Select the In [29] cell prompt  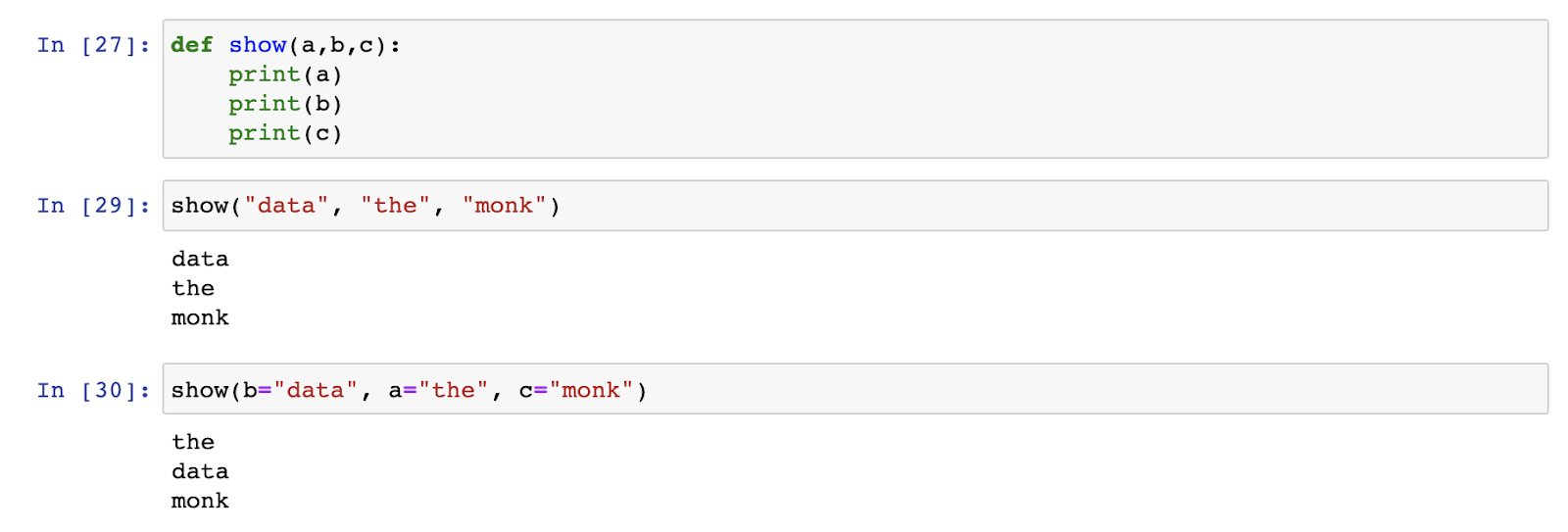pyautogui.click(x=94, y=206)
